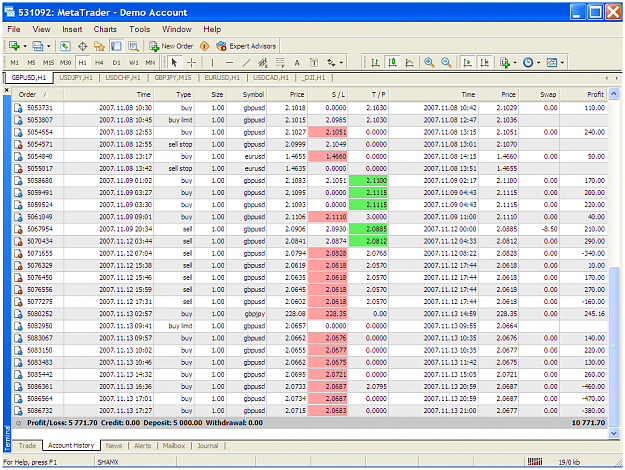Set timeframe to M30
The width and height of the screenshot is (625, 470).
65,63
